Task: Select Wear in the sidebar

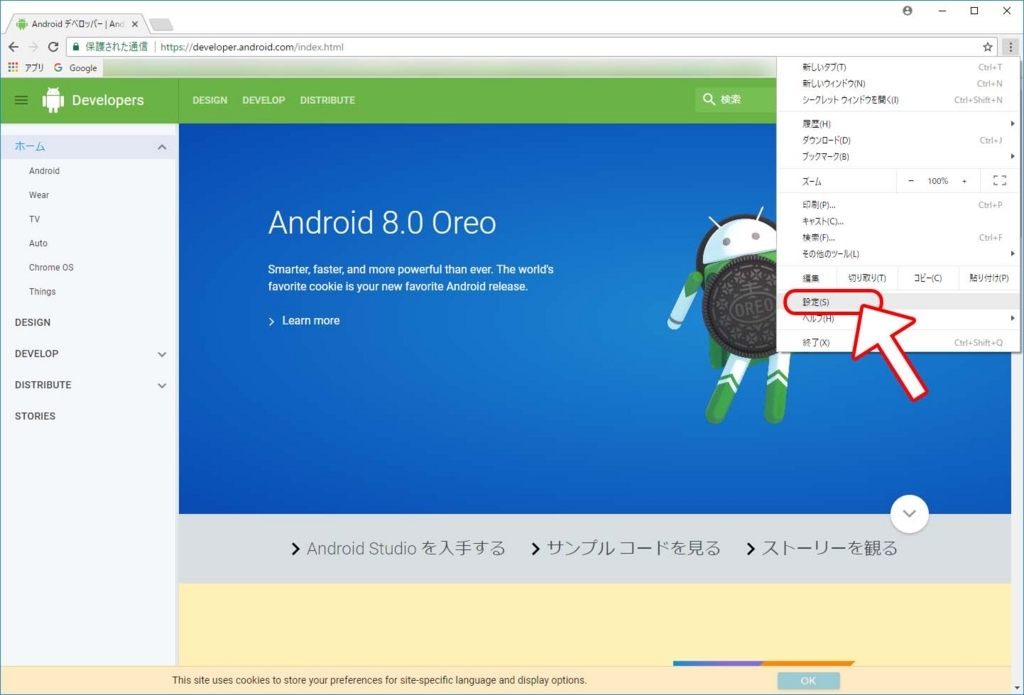Action: [39, 195]
